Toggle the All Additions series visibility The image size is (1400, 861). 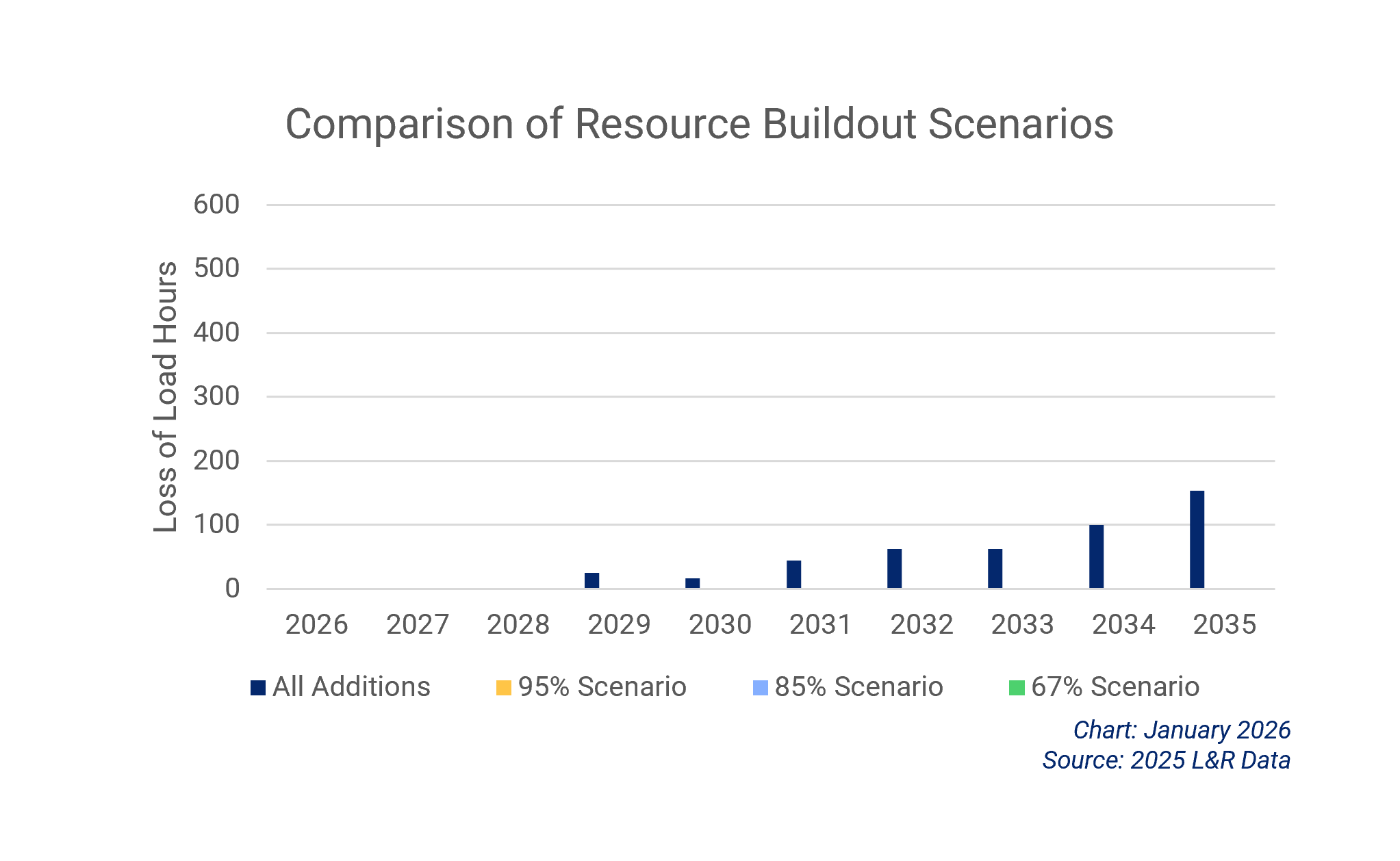pyautogui.click(x=351, y=688)
